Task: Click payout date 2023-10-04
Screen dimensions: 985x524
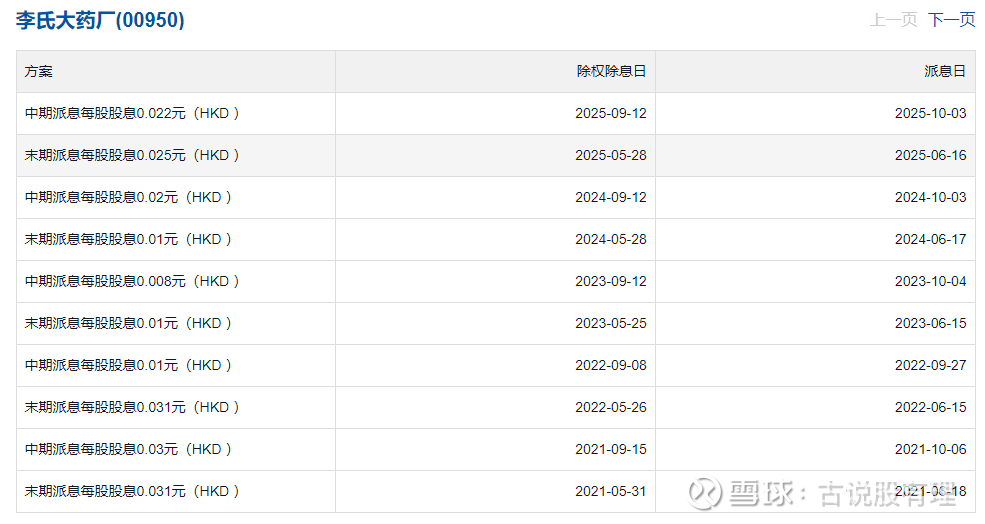Action: coord(931,282)
